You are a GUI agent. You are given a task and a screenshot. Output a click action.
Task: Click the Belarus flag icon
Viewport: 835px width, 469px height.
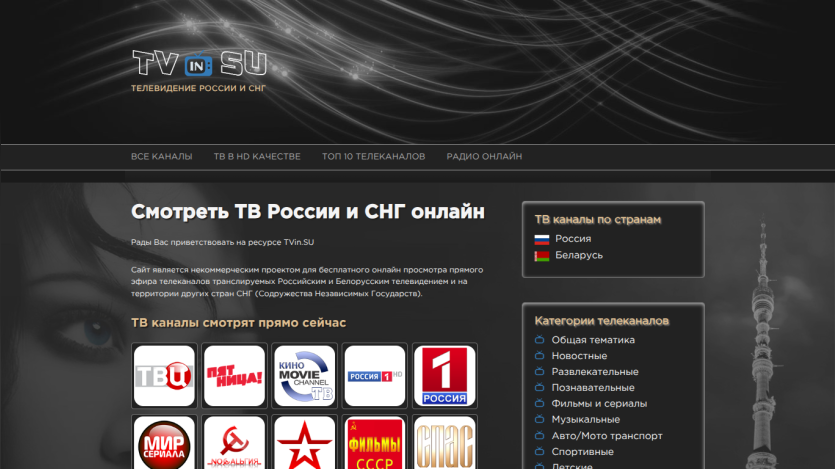point(542,256)
